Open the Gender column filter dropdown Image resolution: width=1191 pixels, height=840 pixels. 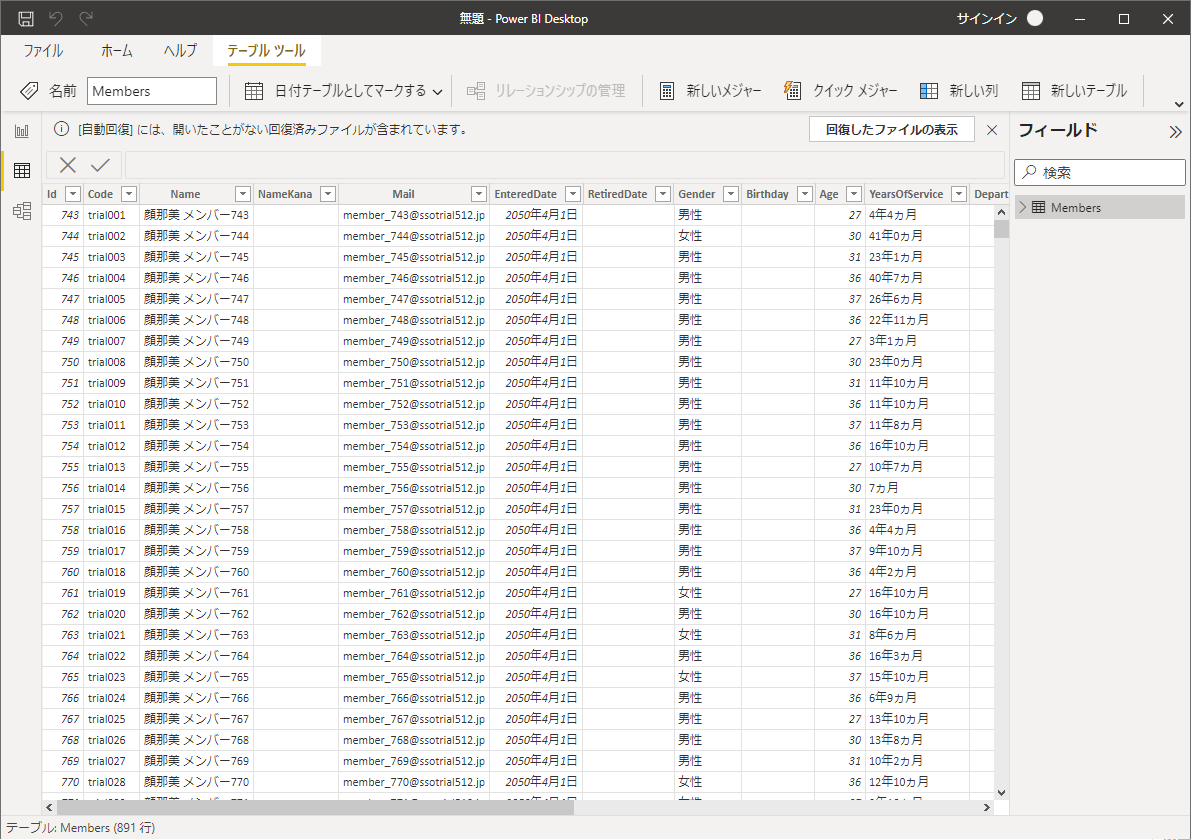(x=731, y=194)
